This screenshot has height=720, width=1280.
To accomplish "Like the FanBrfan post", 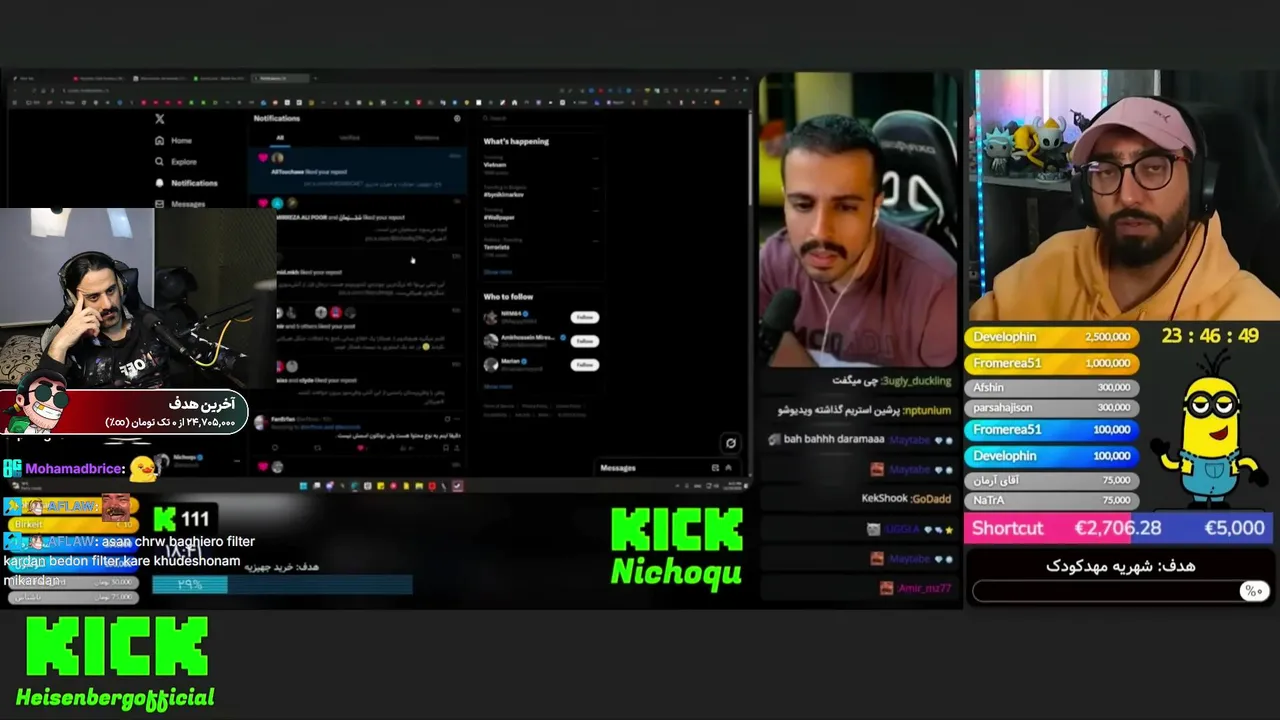I will [361, 448].
